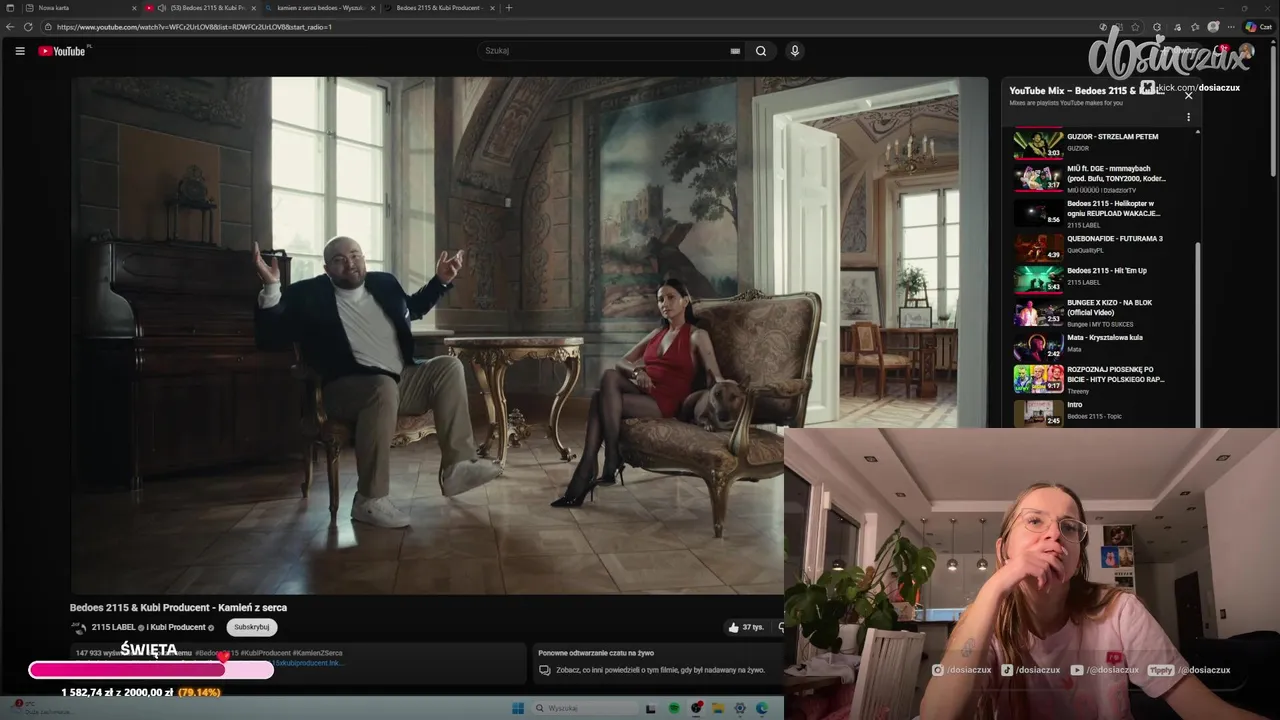Click the Subskrybuj button

252,627
